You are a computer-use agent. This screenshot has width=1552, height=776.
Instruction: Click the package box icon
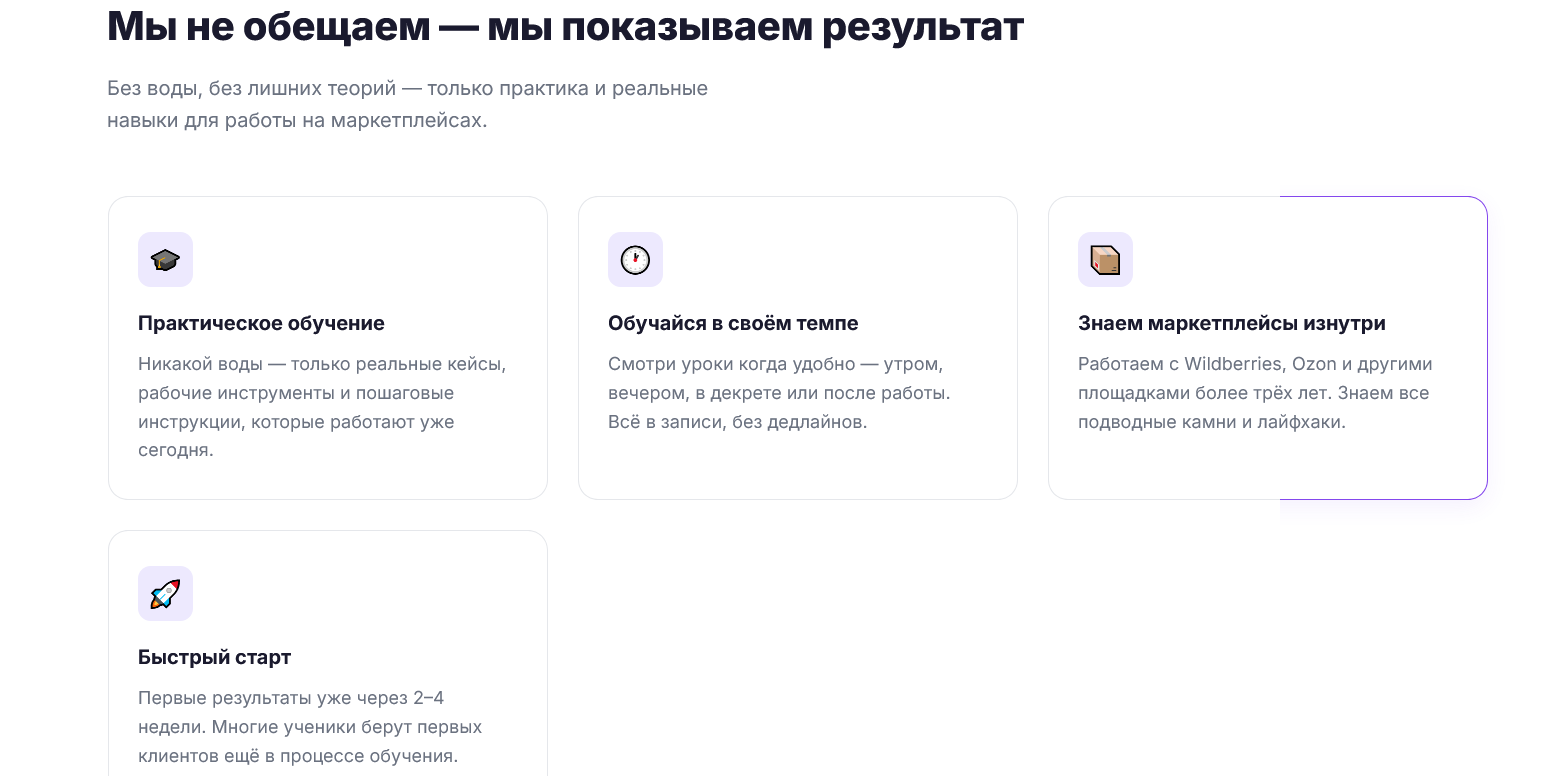coord(1105,260)
